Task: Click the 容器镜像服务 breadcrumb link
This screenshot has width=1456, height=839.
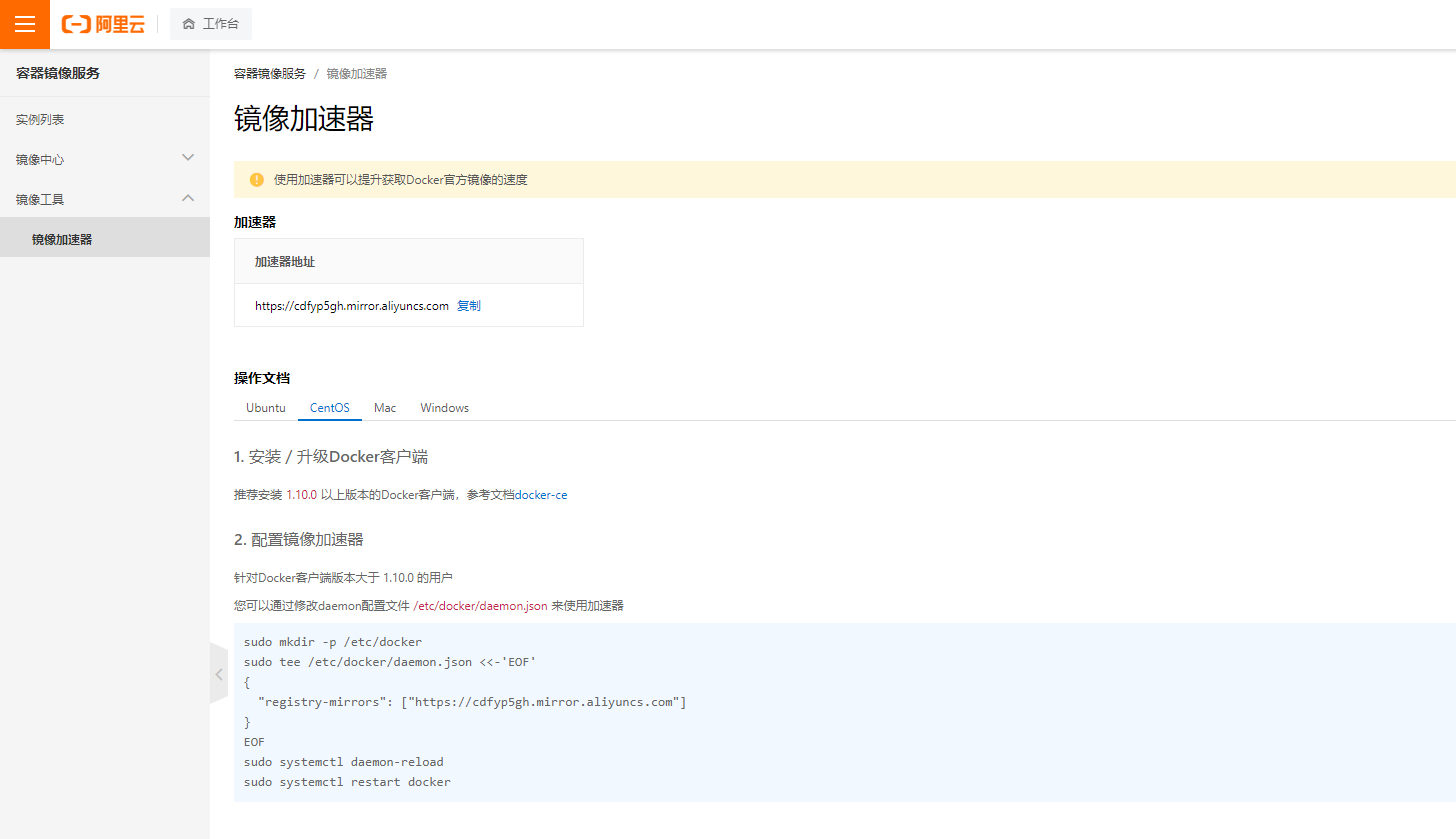Action: click(270, 74)
